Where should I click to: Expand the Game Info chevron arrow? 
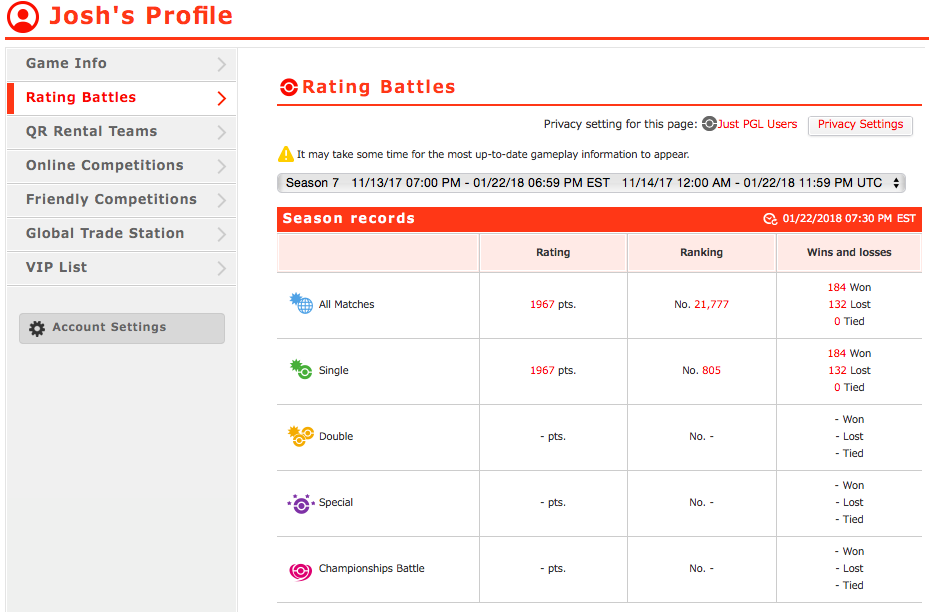click(x=222, y=64)
